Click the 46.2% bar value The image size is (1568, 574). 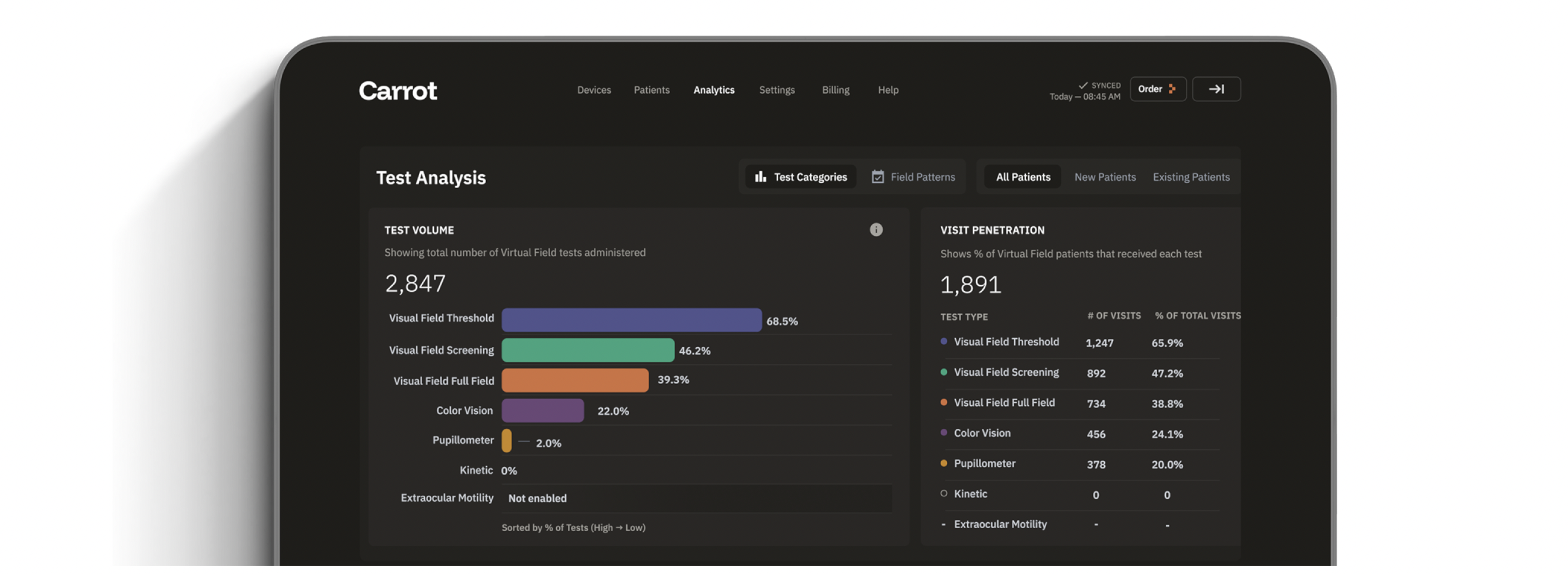click(695, 351)
